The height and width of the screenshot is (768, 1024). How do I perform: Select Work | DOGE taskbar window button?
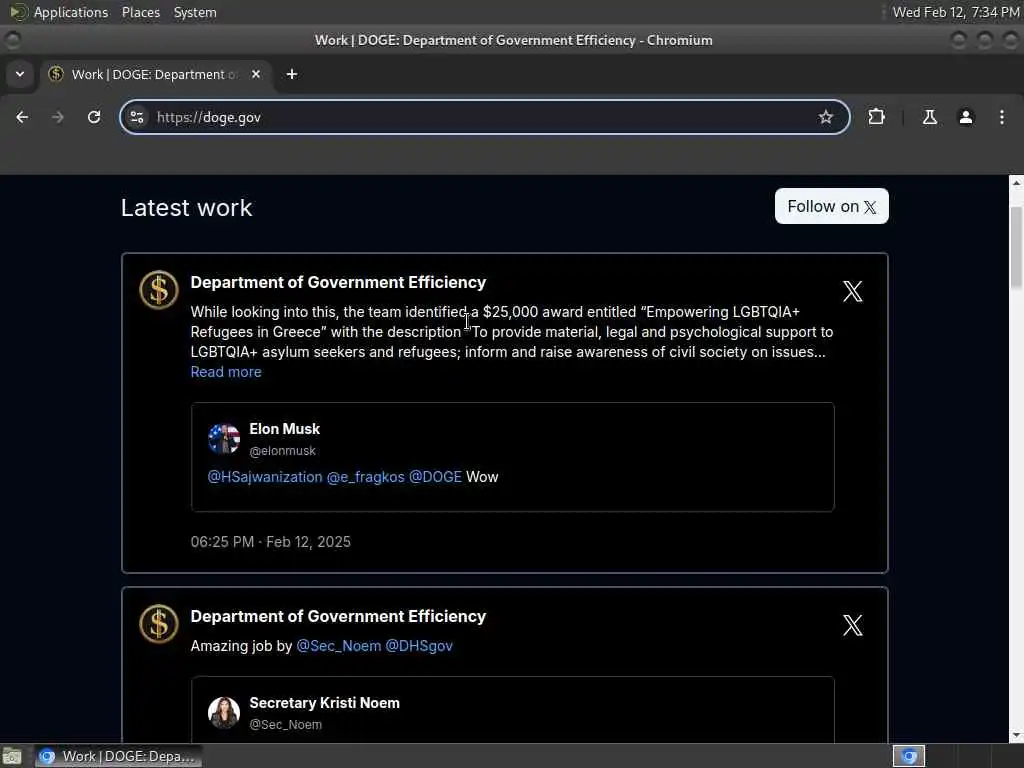118,756
